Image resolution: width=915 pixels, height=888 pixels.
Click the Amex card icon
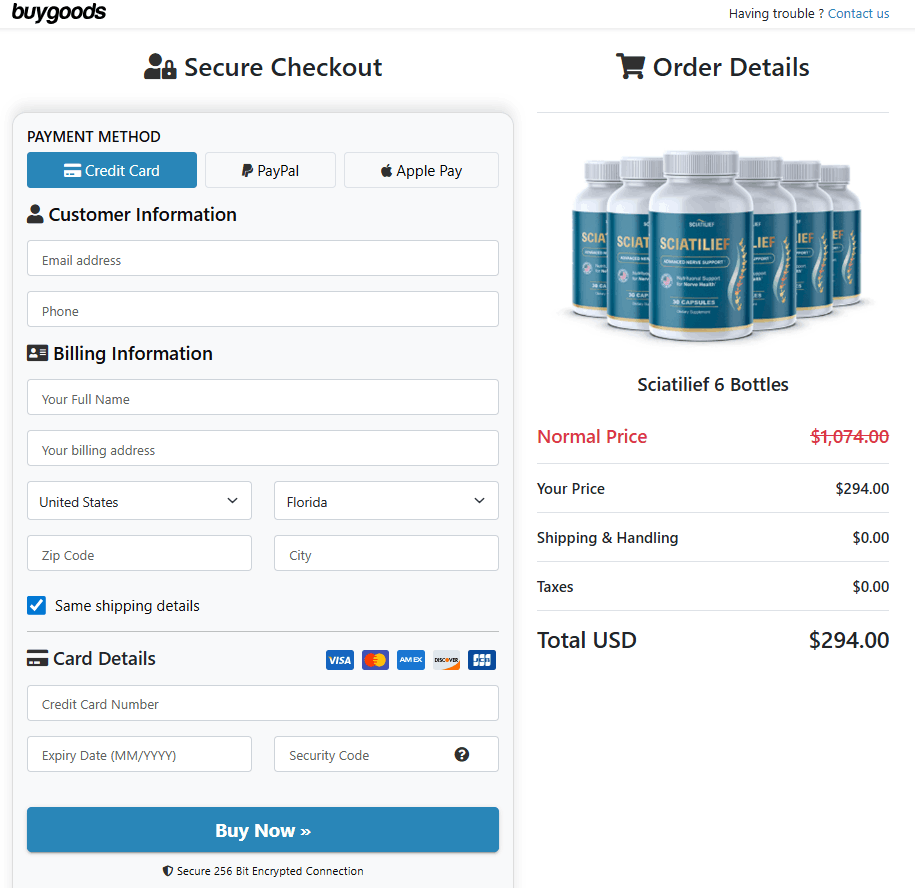tap(411, 660)
